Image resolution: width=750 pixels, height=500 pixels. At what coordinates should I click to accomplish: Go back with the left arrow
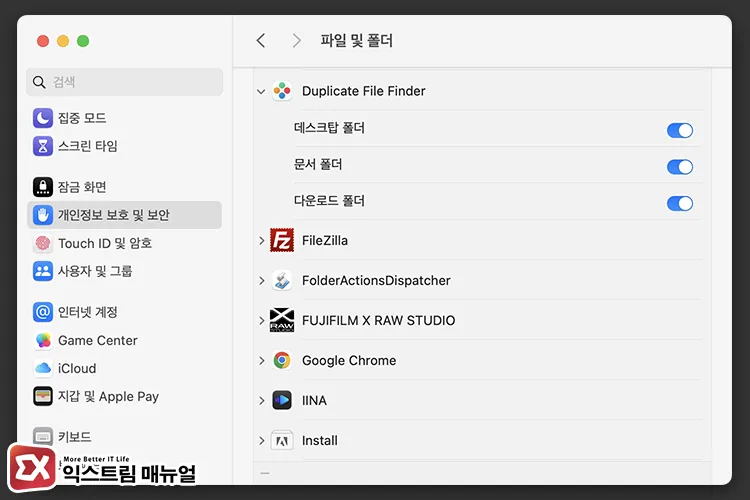click(x=261, y=41)
